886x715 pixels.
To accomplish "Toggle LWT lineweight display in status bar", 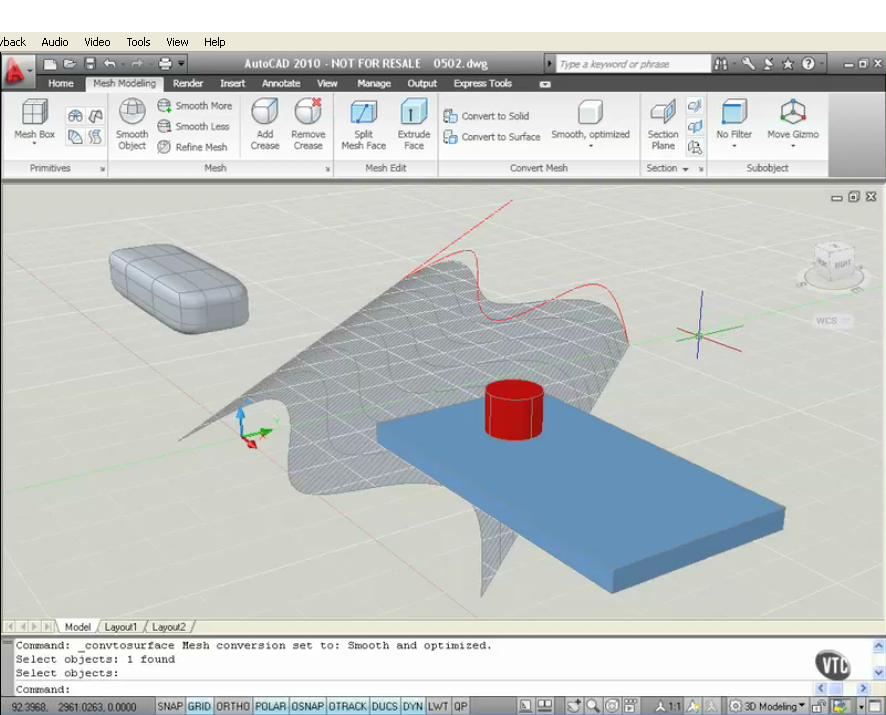I will (438, 707).
